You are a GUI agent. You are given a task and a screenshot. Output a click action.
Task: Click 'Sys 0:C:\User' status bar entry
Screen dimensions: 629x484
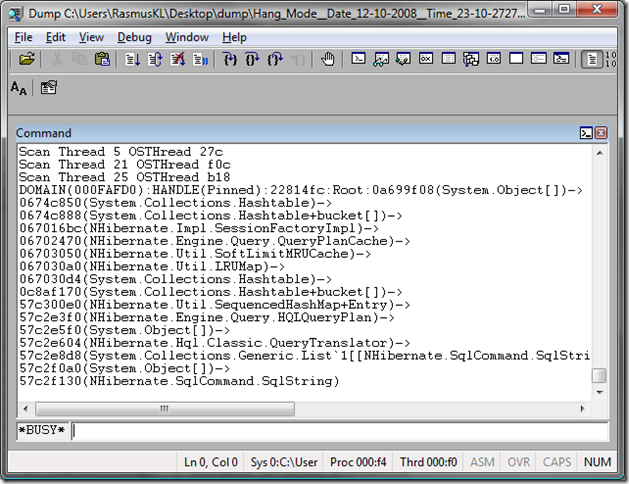tap(284, 462)
